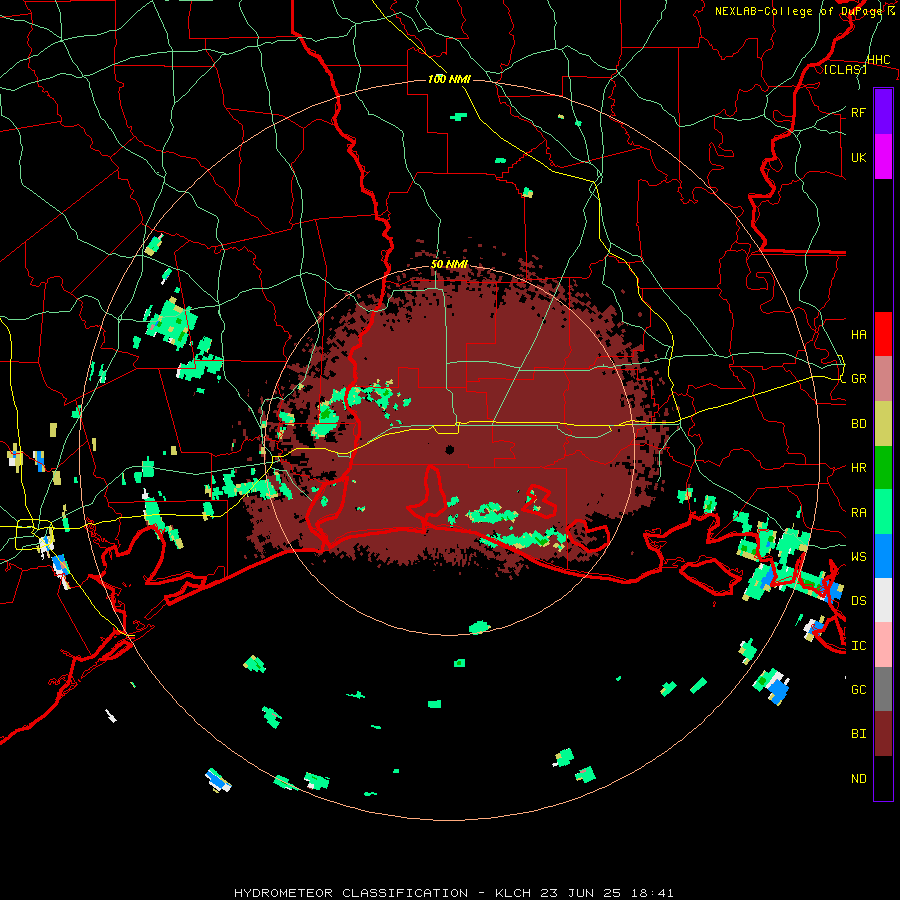
Task: Click the NEXLAB-College of DuPage text
Action: pyautogui.click(x=799, y=11)
